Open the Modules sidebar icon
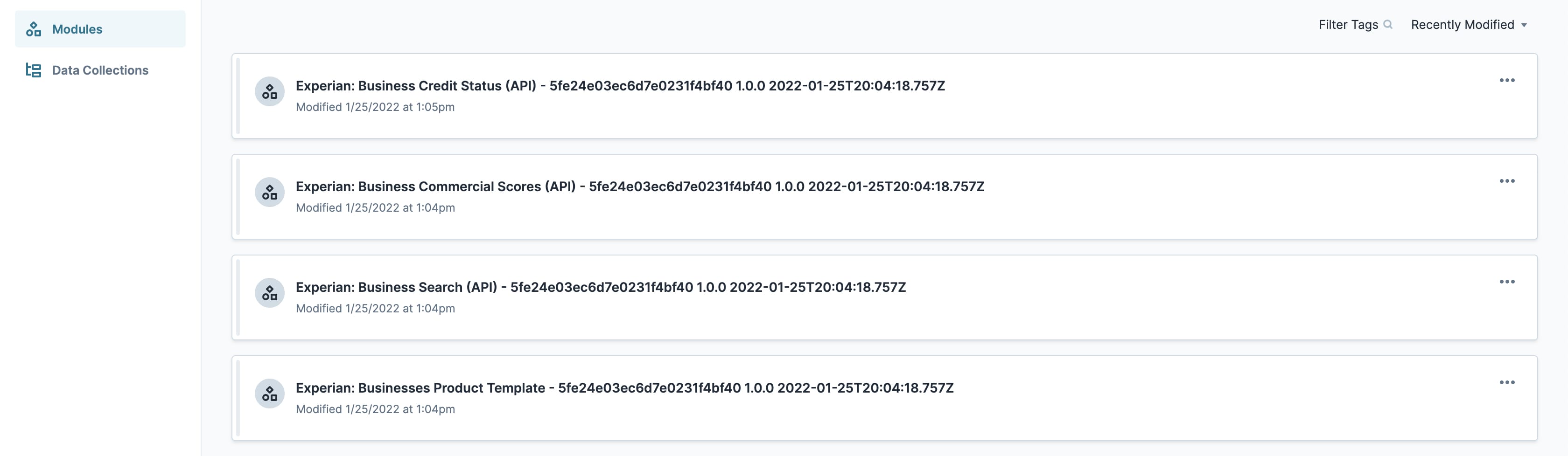The height and width of the screenshot is (456, 1568). pyautogui.click(x=34, y=29)
